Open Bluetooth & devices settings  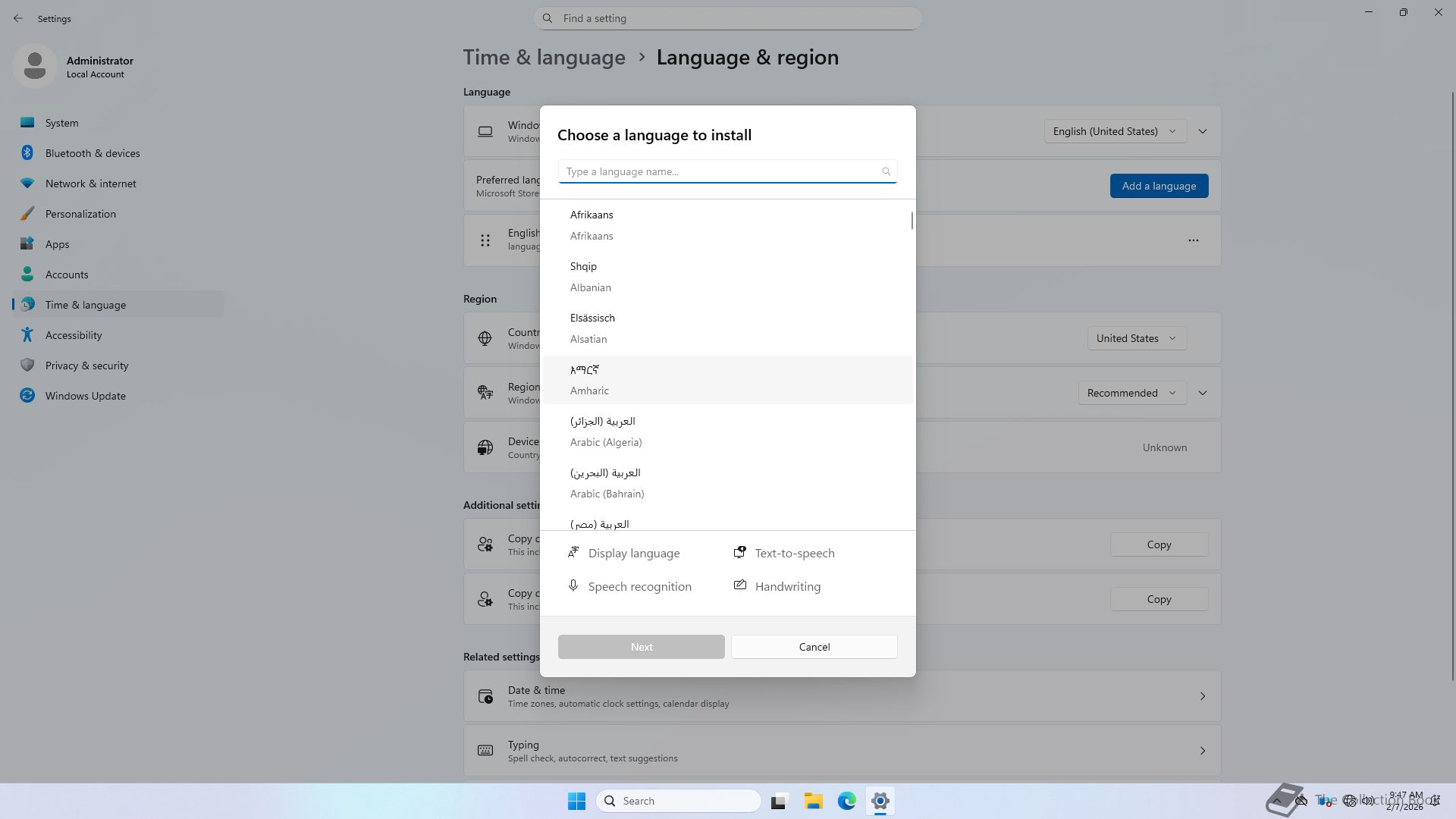[93, 153]
